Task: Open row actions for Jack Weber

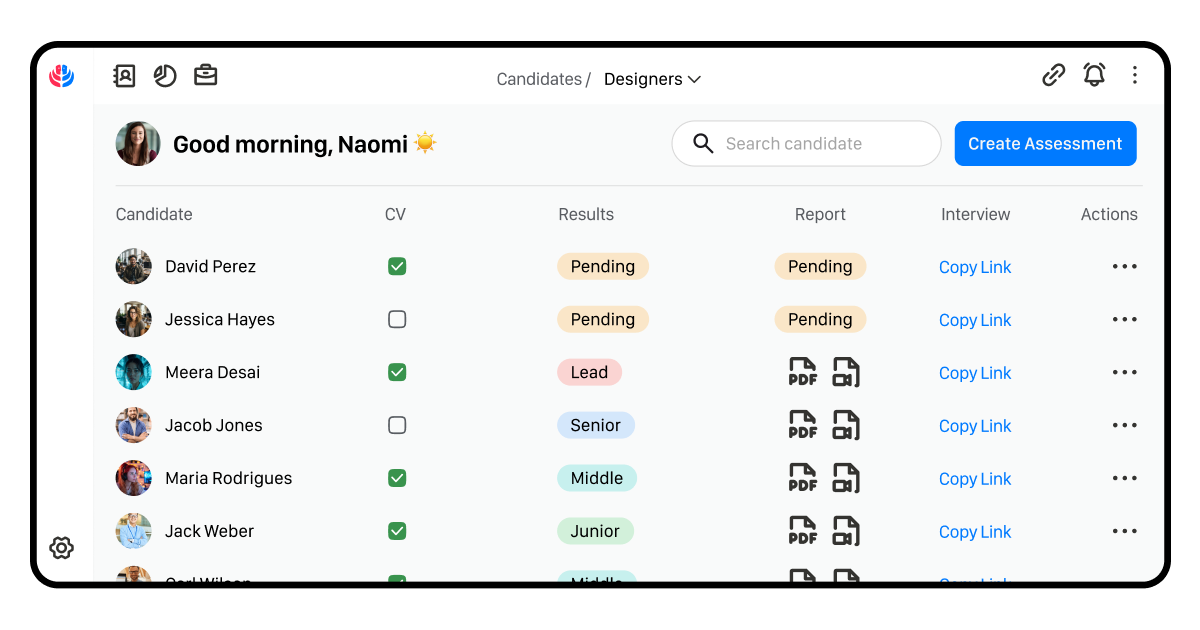Action: [1125, 531]
